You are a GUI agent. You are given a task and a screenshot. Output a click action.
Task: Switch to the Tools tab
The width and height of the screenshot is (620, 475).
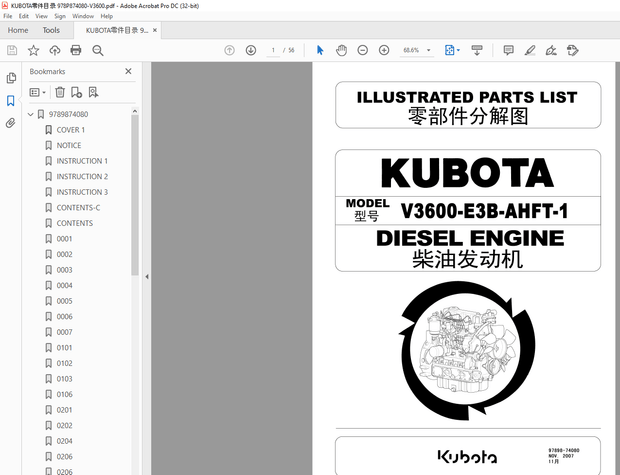click(51, 30)
